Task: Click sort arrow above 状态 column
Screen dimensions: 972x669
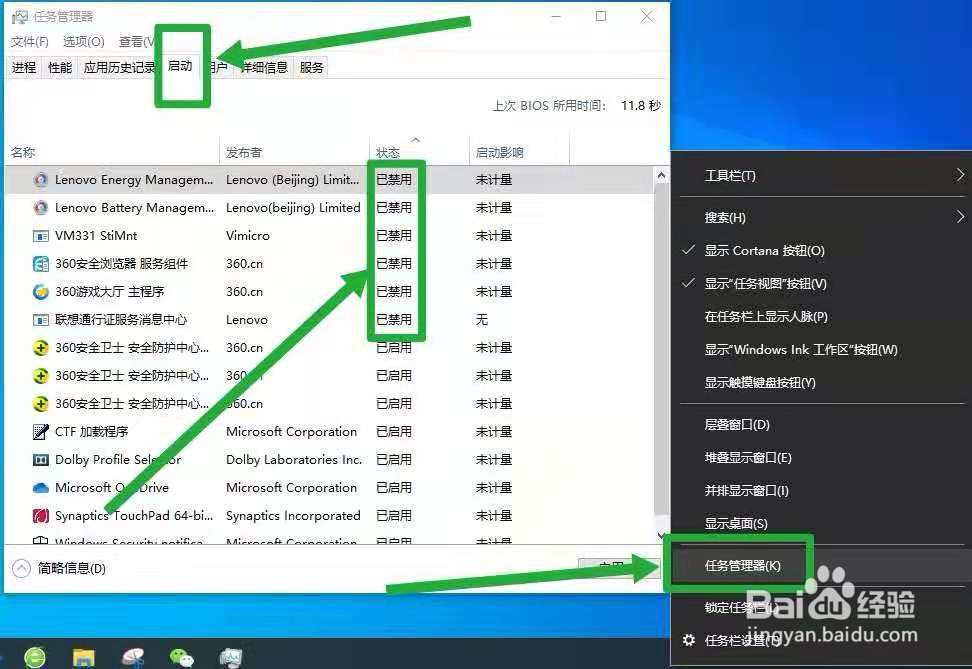Action: pos(416,140)
